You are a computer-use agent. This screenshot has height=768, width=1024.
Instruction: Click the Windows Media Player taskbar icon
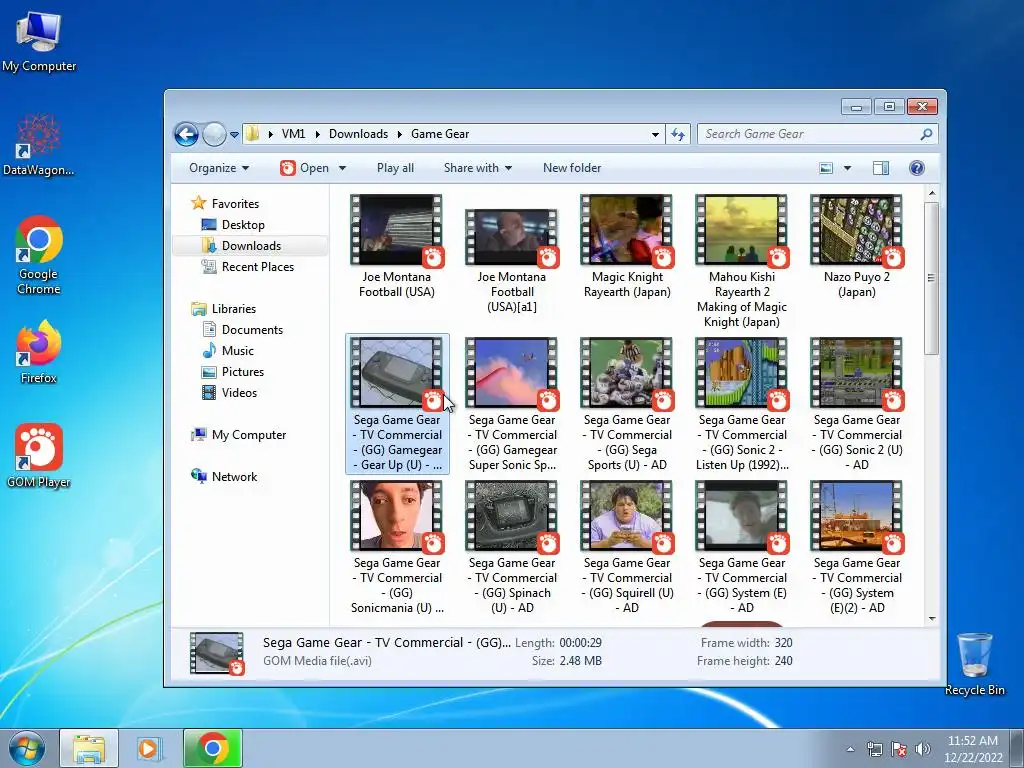coord(150,748)
